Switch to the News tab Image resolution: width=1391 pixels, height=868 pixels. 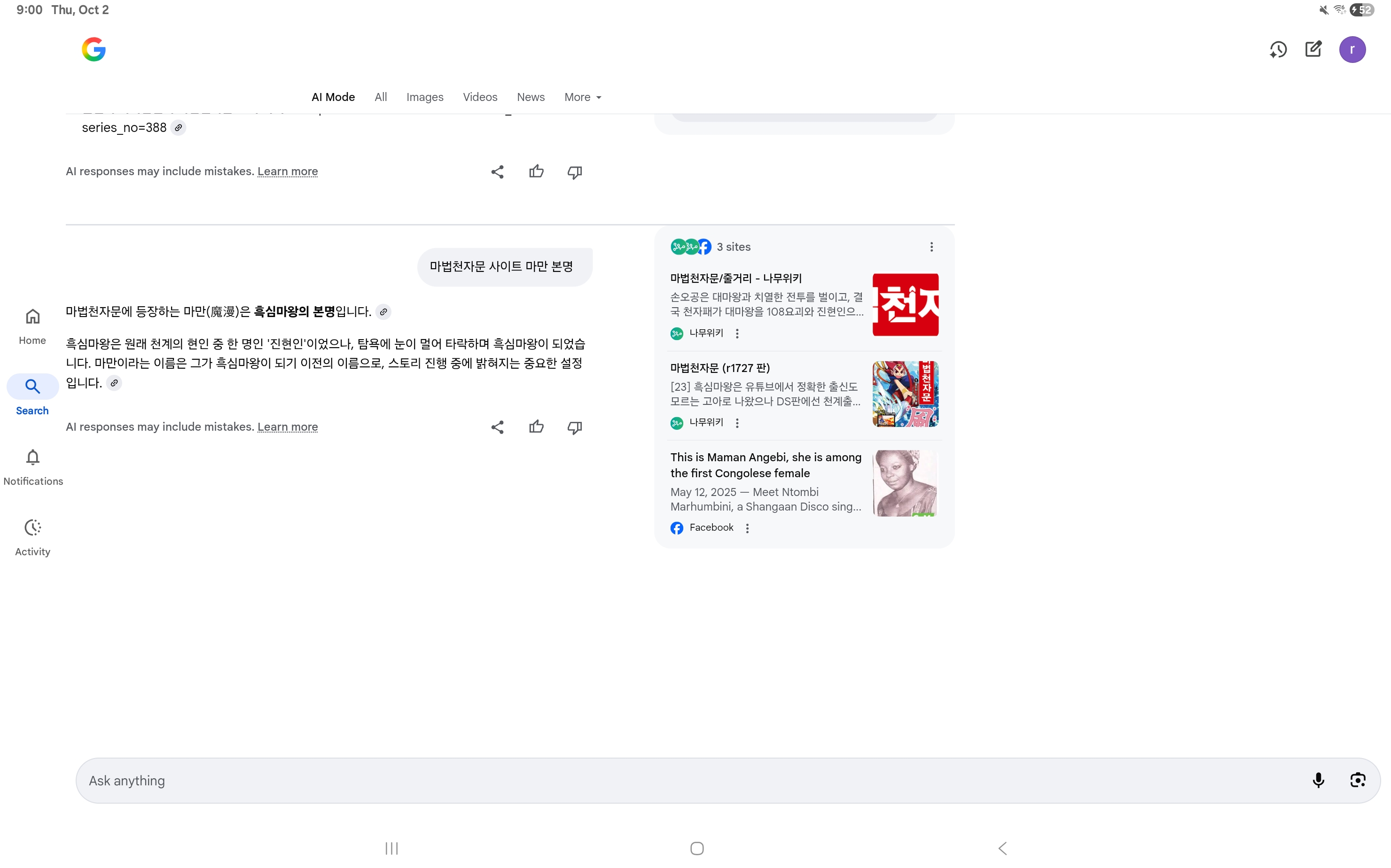tap(530, 97)
